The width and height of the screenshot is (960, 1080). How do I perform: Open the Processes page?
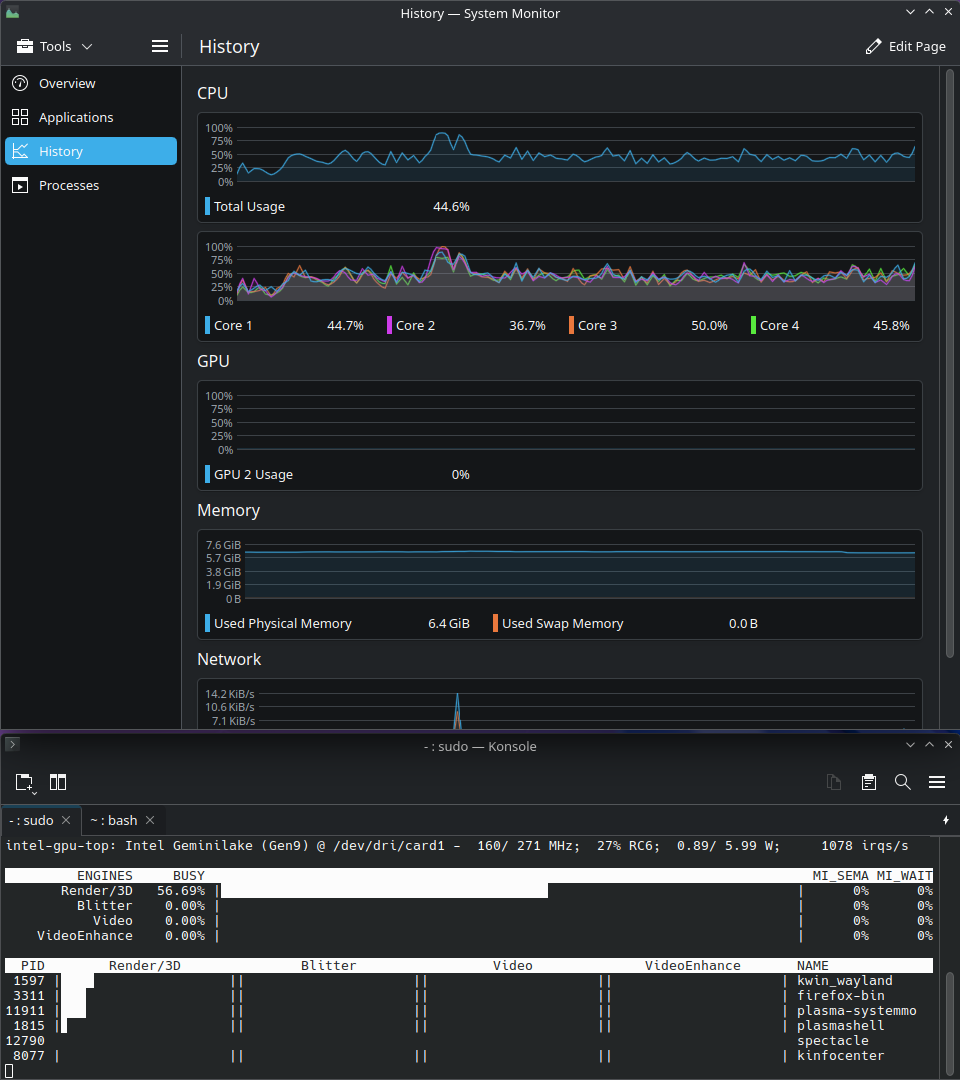point(69,186)
